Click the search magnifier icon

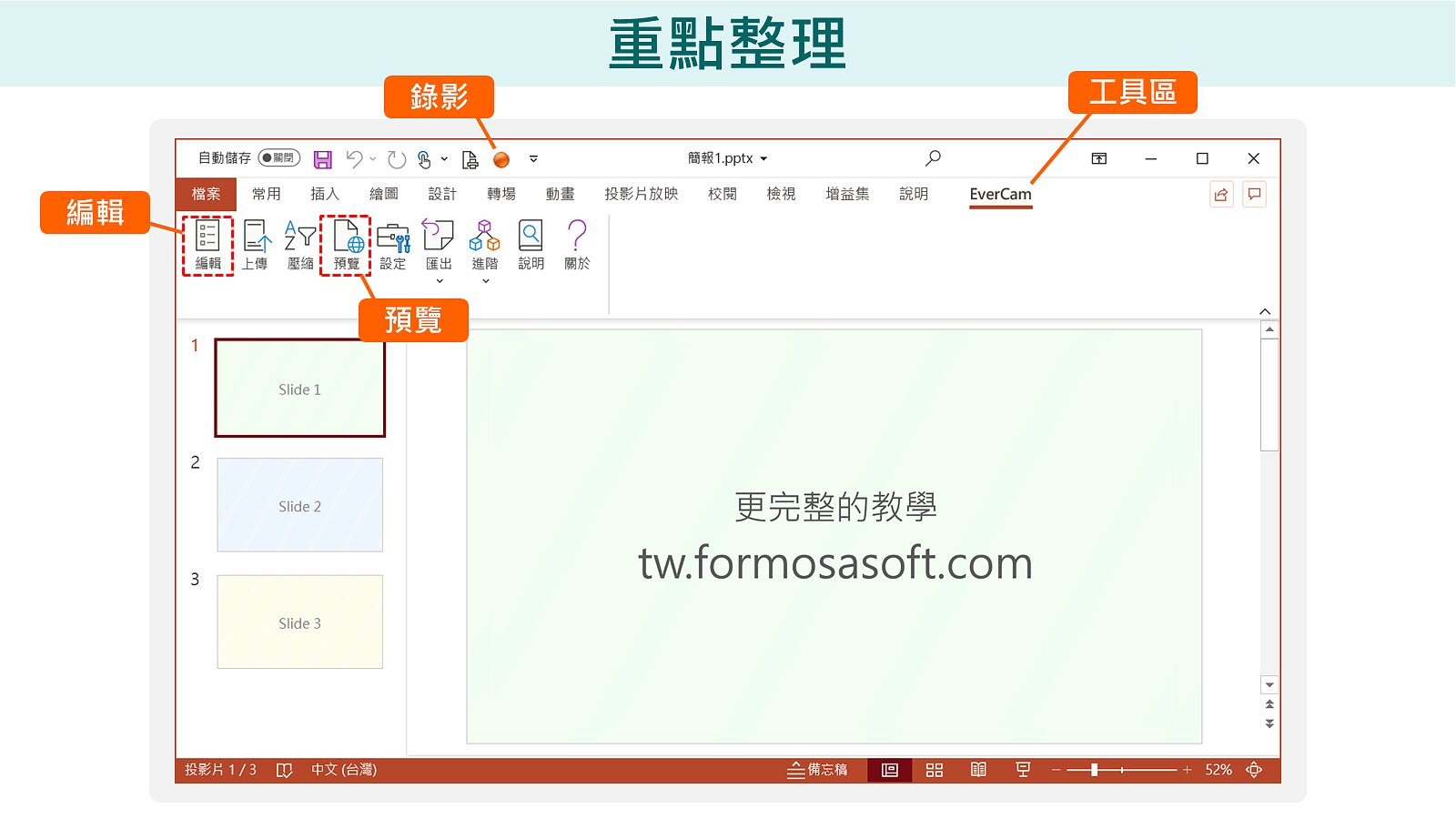point(933,158)
